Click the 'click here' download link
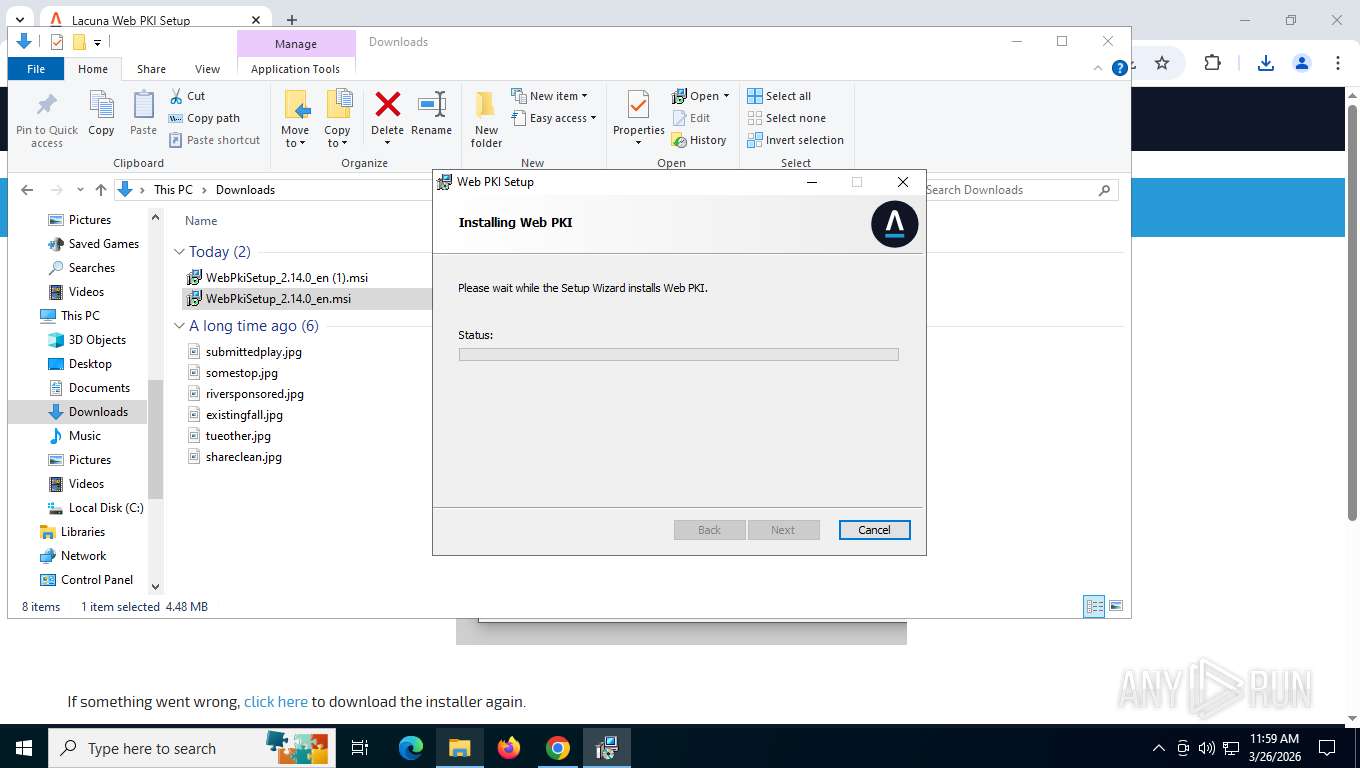 click(x=276, y=702)
